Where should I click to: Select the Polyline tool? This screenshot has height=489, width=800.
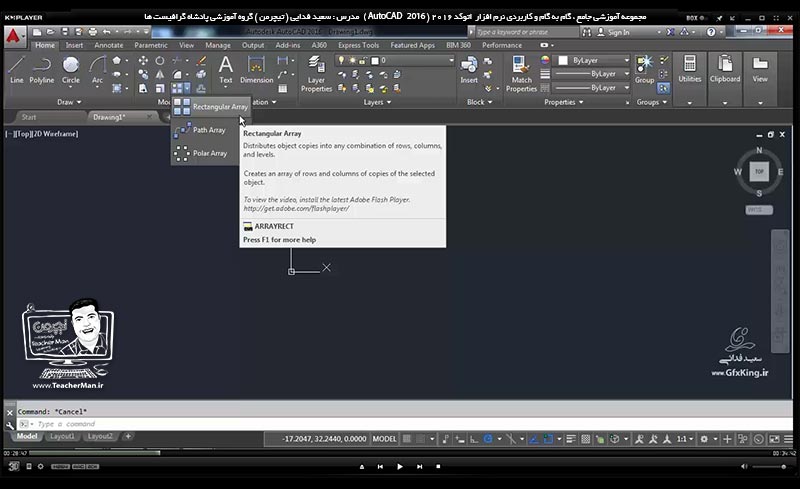[x=41, y=70]
